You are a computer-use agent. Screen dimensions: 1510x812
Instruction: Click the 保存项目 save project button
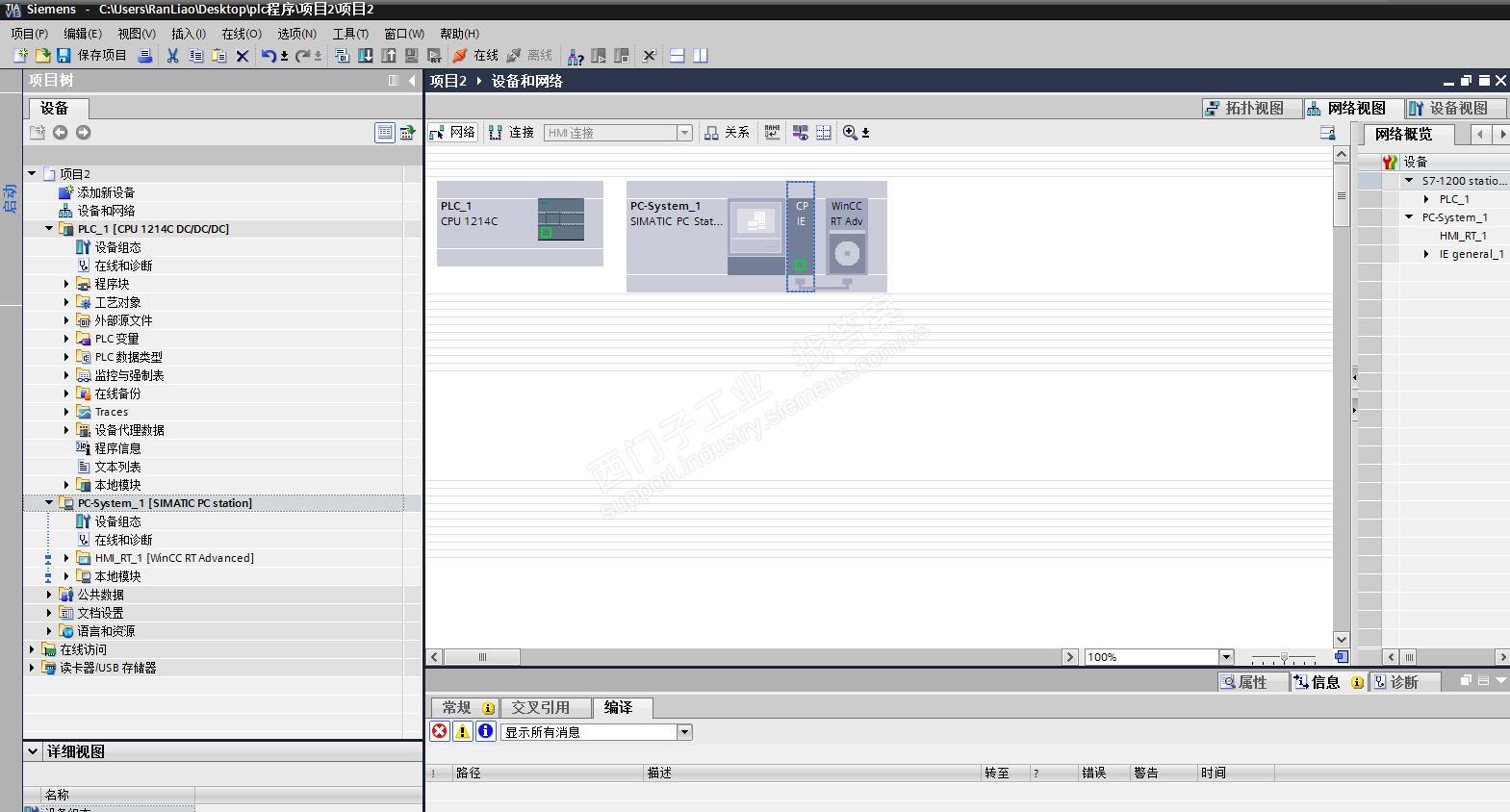92,56
